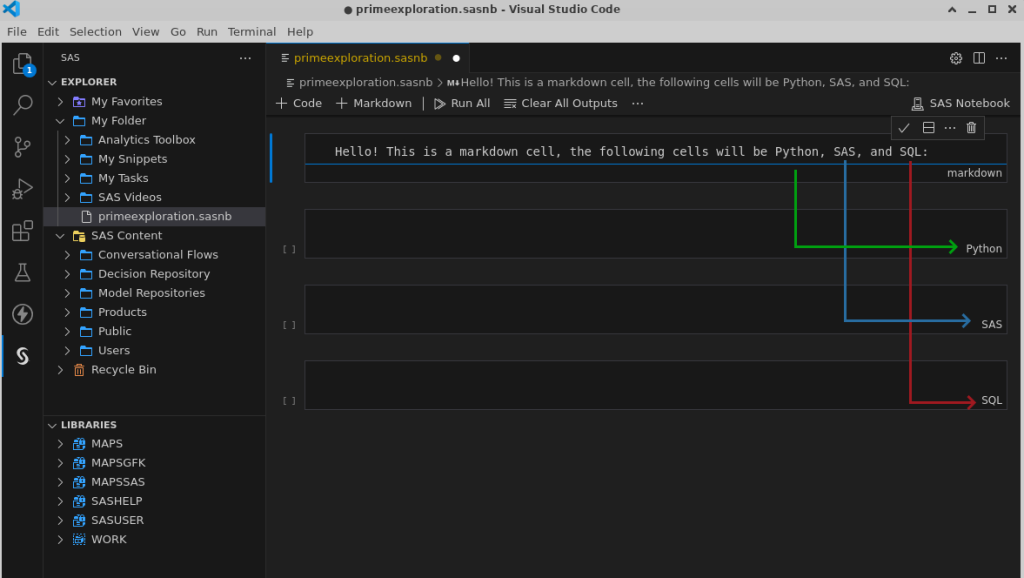Screen dimensions: 1024x578
Task: Clear All Outputs in notebook
Action: coord(560,103)
